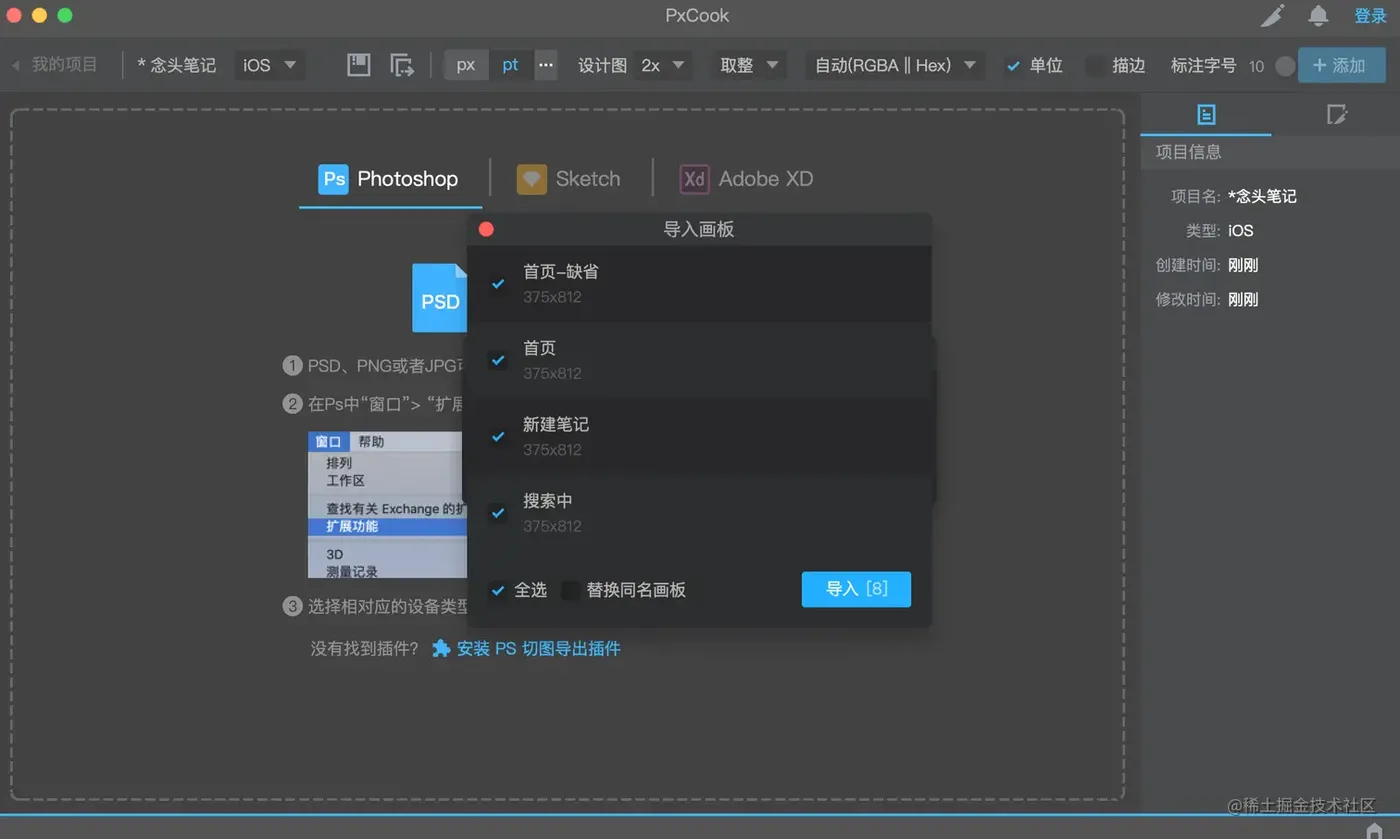Viewport: 1400px width, 839px height.
Task: Select the px unit button
Action: [x=466, y=65]
